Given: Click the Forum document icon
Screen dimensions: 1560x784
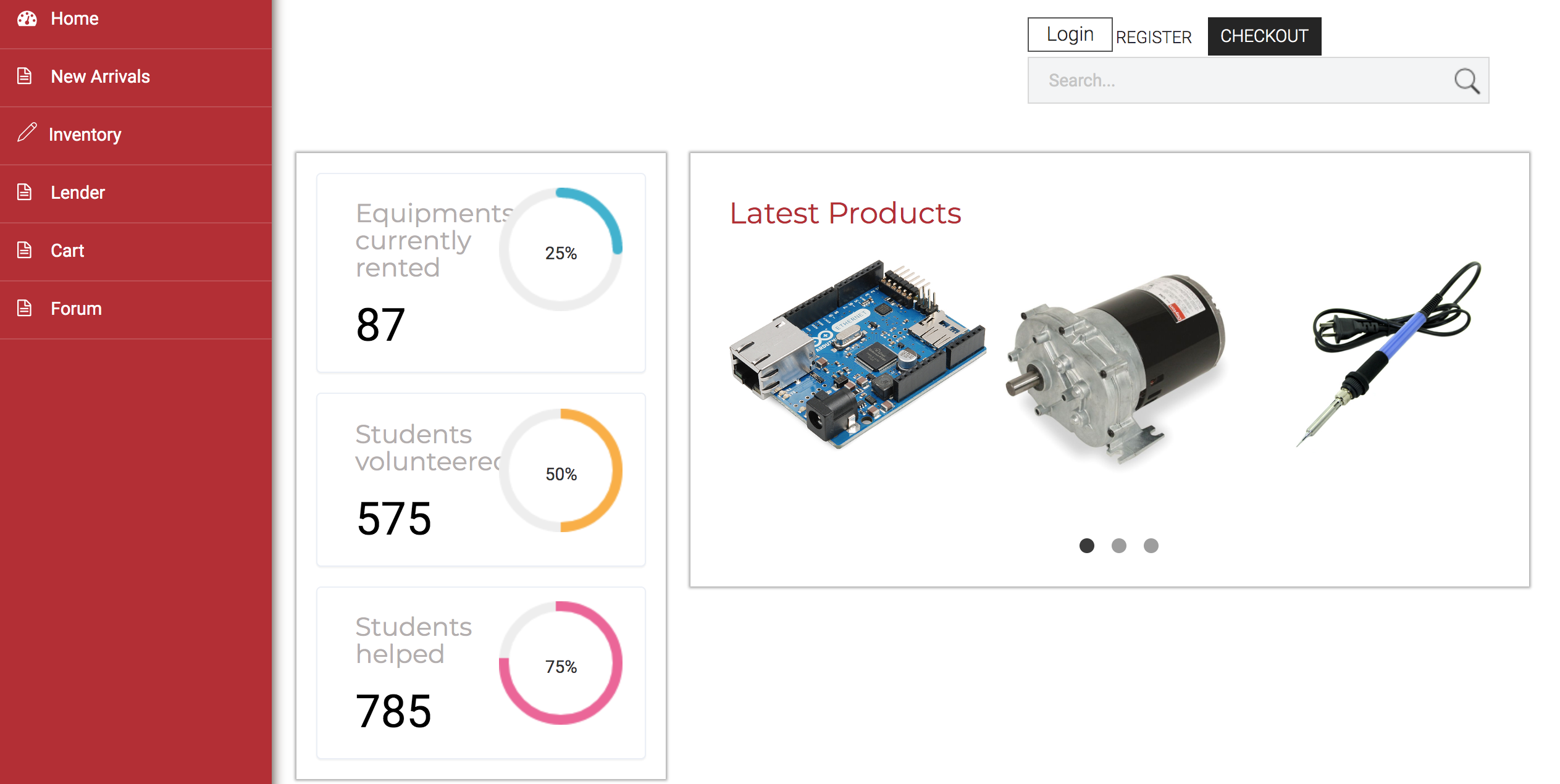Looking at the screenshot, I should pyautogui.click(x=24, y=308).
